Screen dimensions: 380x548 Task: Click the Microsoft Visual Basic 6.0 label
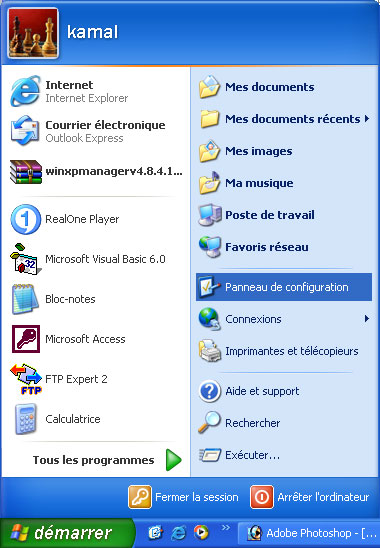(x=105, y=259)
